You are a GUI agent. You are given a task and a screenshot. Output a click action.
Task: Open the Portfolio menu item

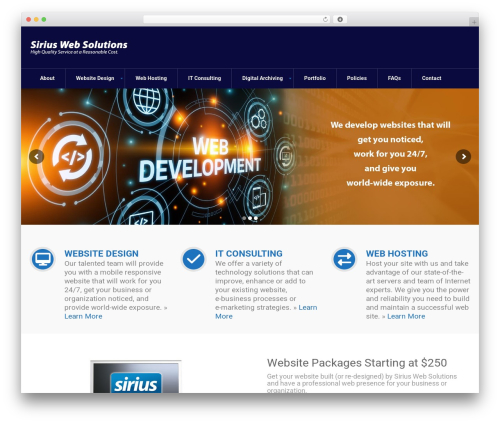tap(315, 78)
